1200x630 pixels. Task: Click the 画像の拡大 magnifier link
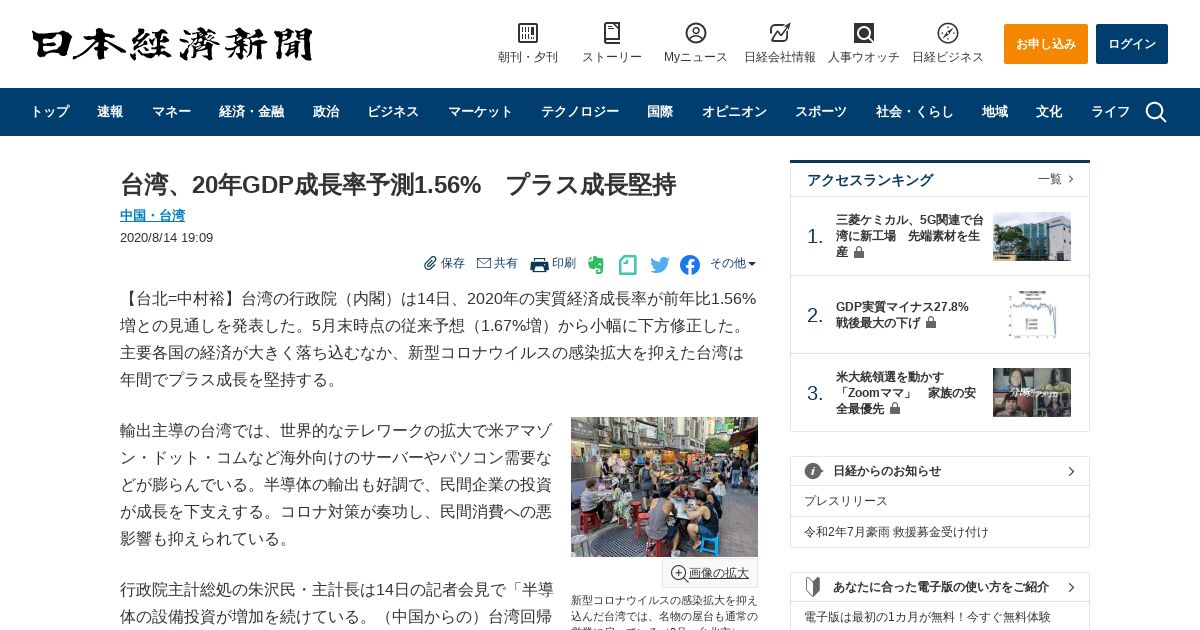(709, 573)
